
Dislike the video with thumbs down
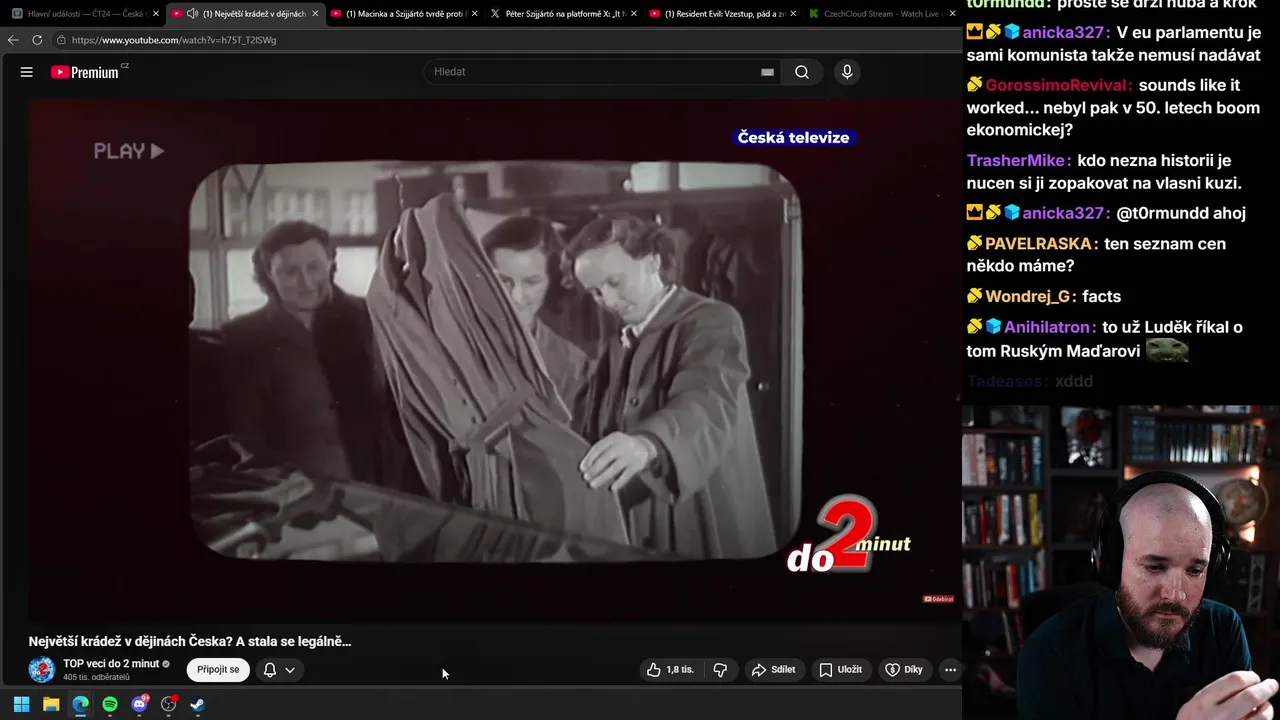click(x=720, y=670)
